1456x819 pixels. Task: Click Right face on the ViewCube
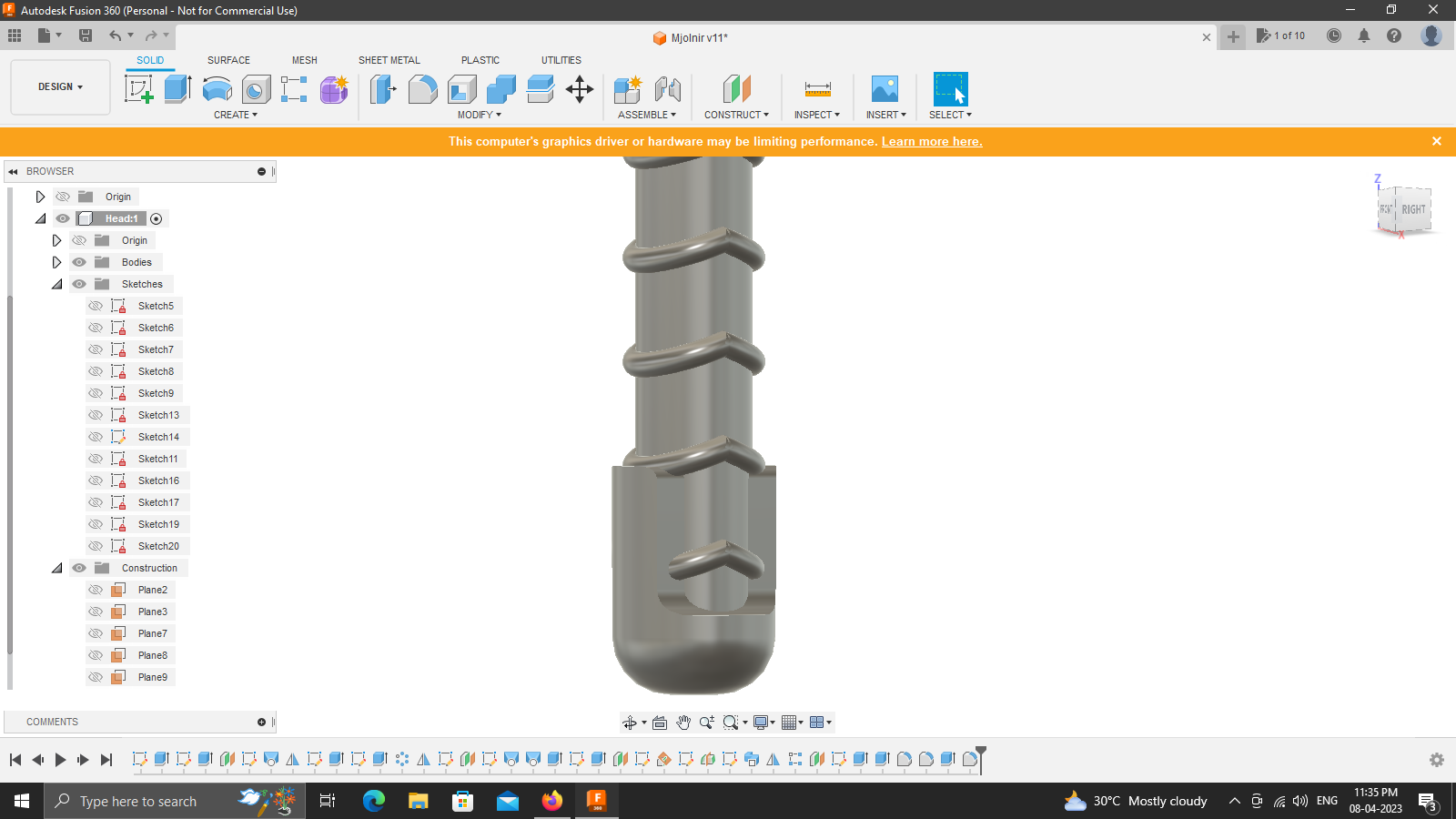pyautogui.click(x=1412, y=208)
